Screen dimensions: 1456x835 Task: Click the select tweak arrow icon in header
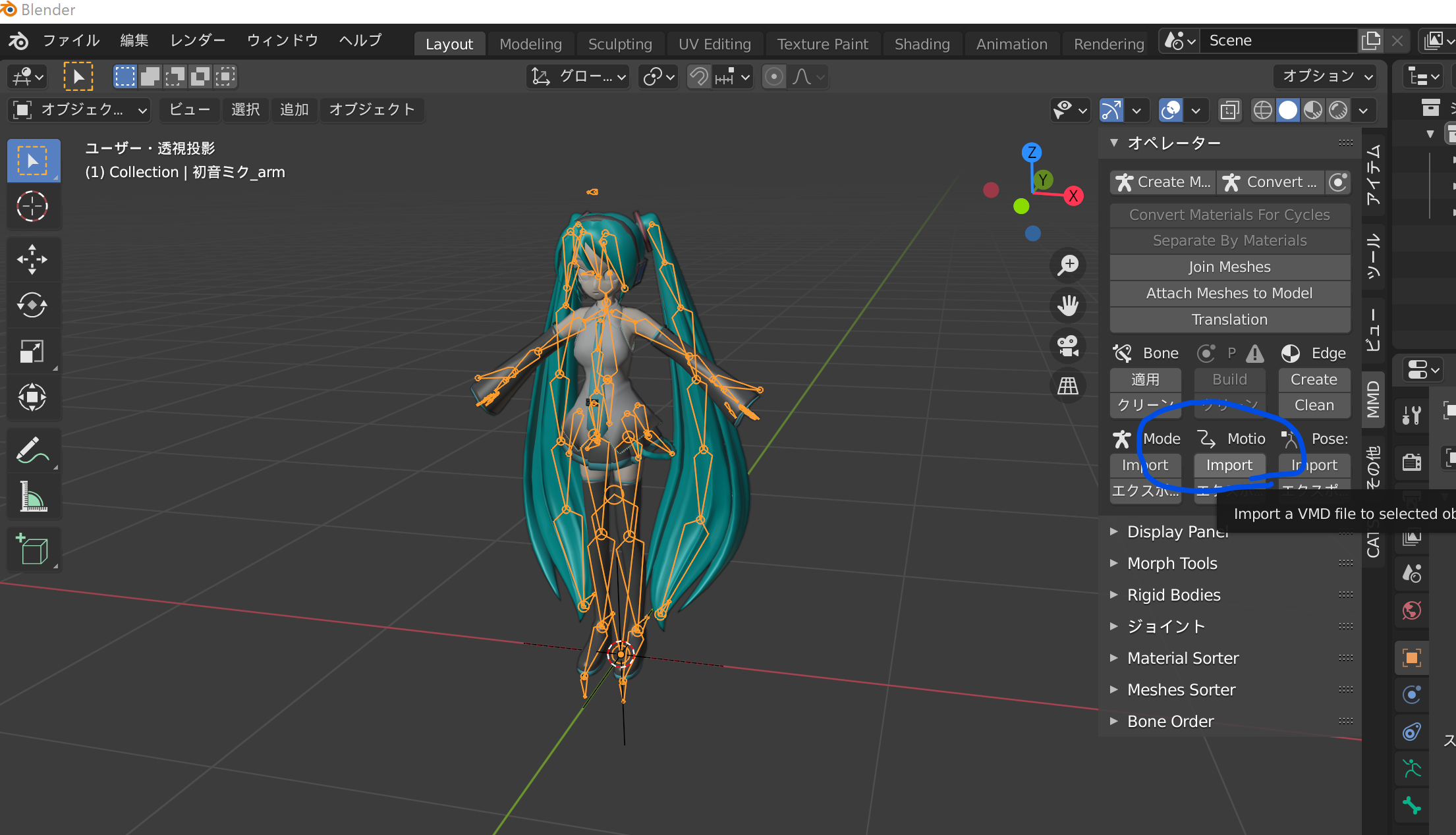tap(78, 76)
